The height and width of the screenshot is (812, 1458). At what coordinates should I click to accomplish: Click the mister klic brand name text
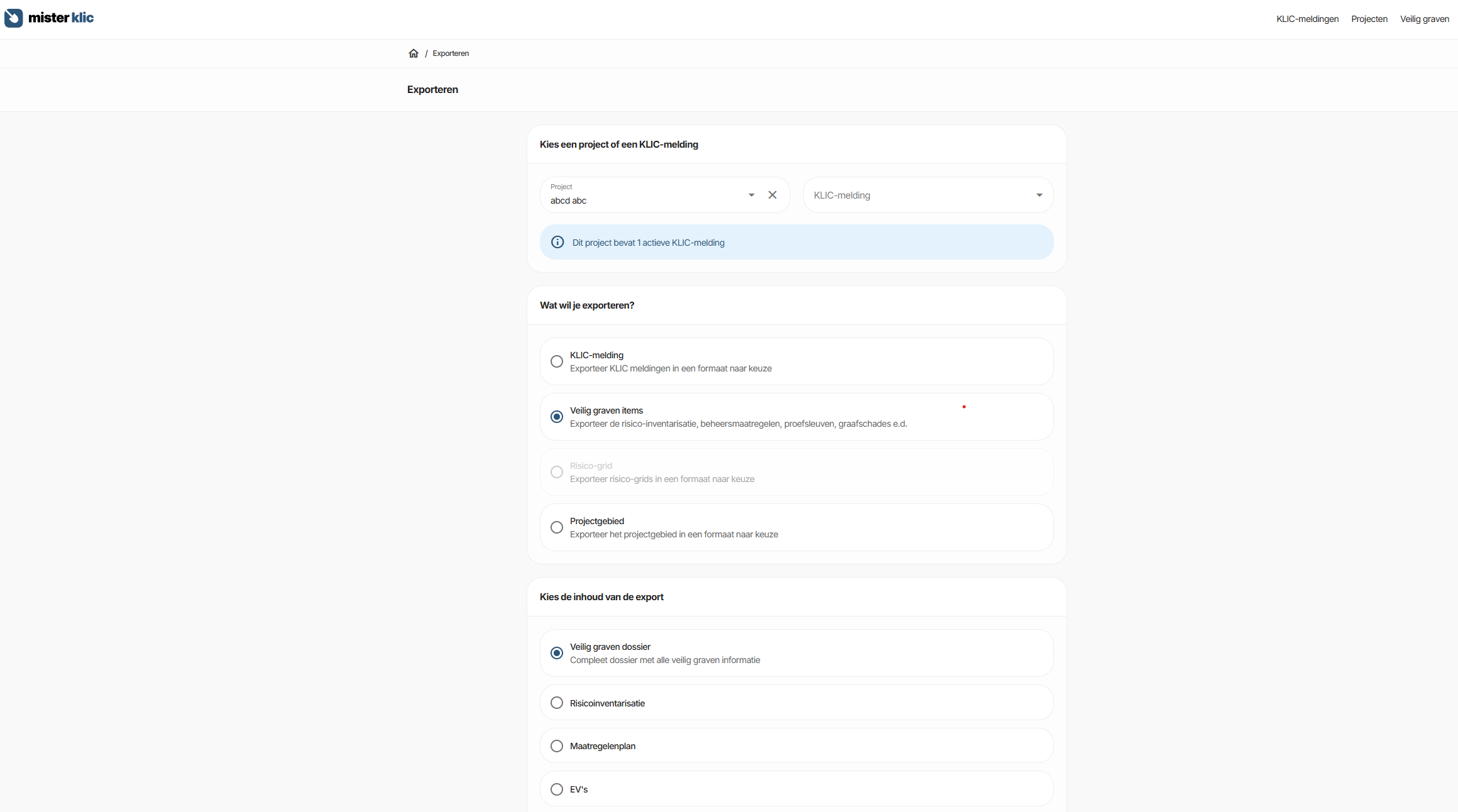coord(61,18)
